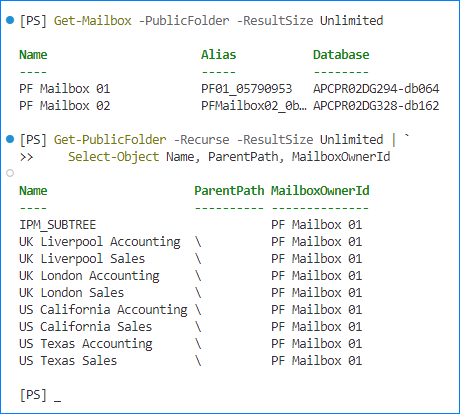Viewport: 460px width, 414px height.
Task: Click the -Recurse parameter
Action: coord(201,140)
